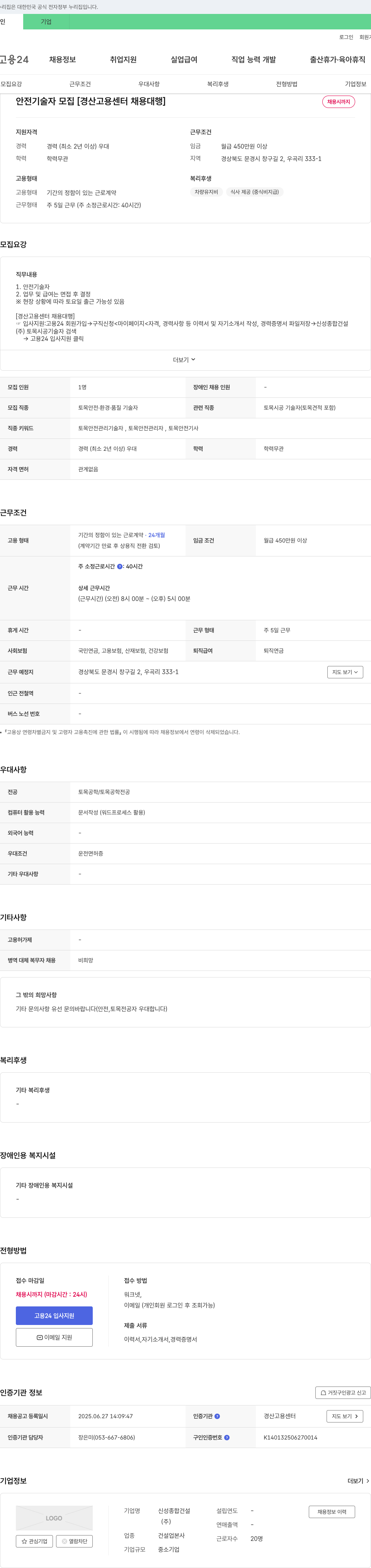Image resolution: width=371 pixels, height=1568 pixels.
Task: Click the info icon next to 주 소정근로시간
Action: (x=120, y=566)
